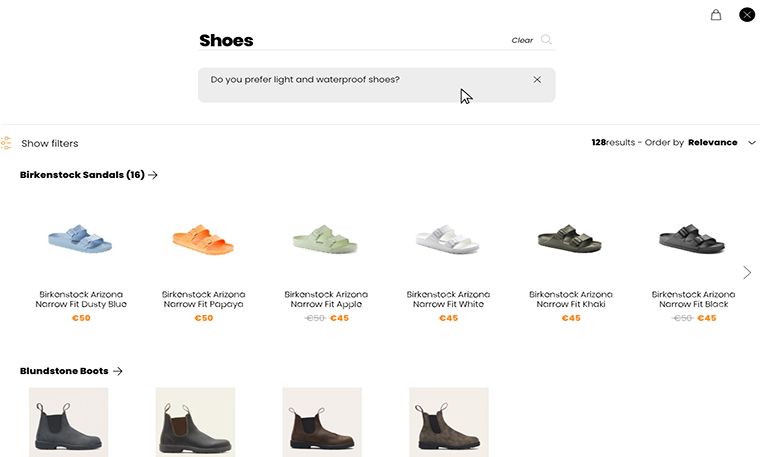Close the search overlay with black X
This screenshot has width=760, height=457.
tap(747, 15)
